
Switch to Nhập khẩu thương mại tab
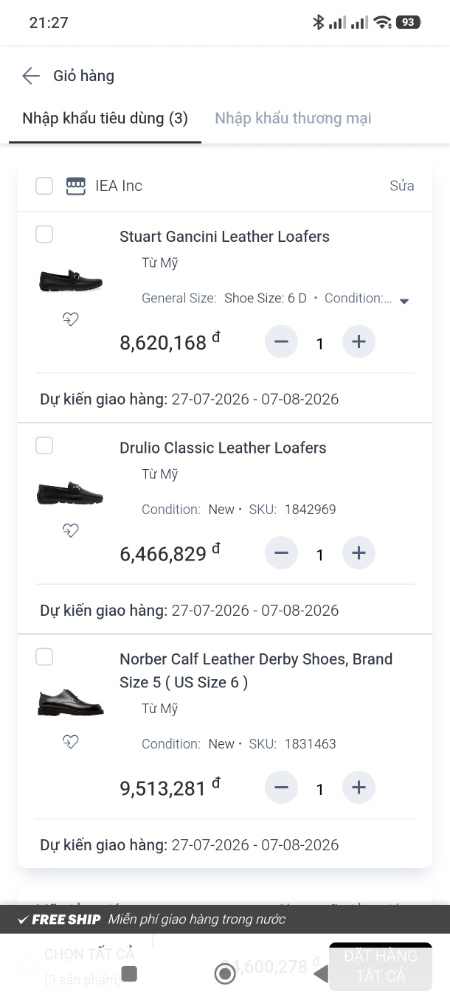click(293, 118)
